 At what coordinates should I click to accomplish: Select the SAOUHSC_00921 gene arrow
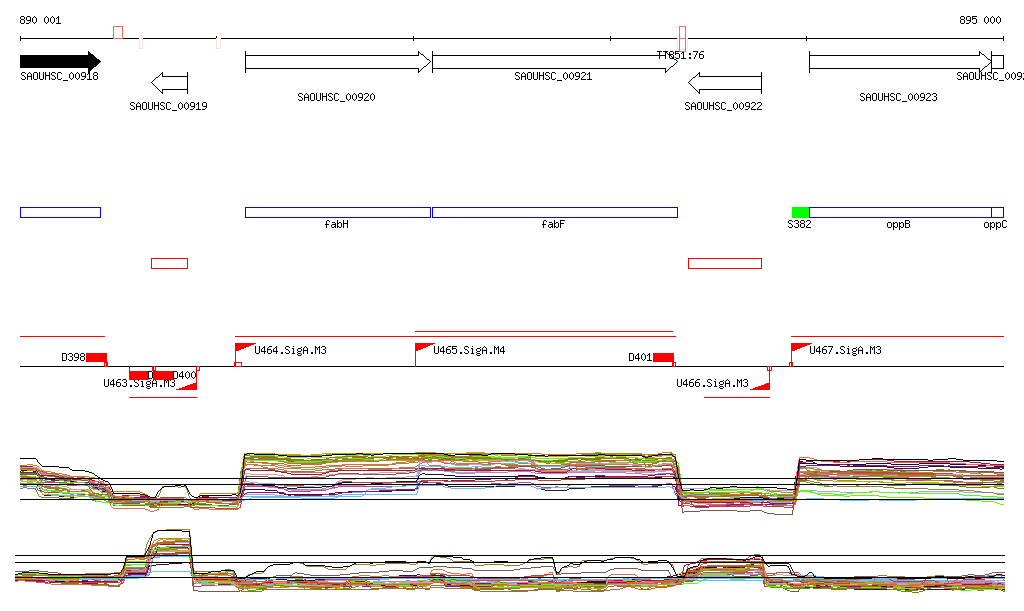555,62
